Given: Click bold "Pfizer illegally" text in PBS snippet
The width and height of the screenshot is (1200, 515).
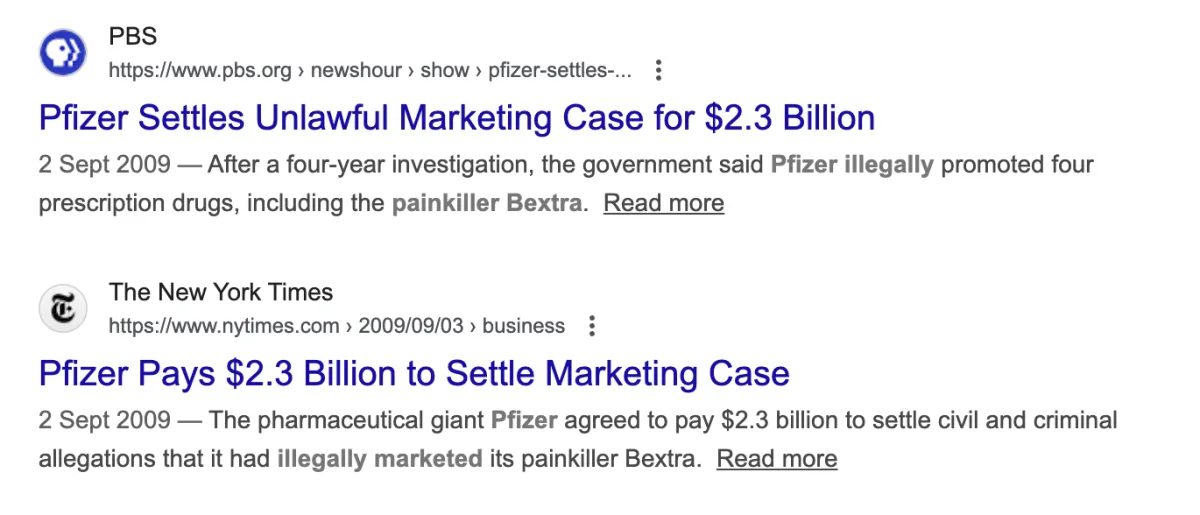Looking at the screenshot, I should [851, 164].
